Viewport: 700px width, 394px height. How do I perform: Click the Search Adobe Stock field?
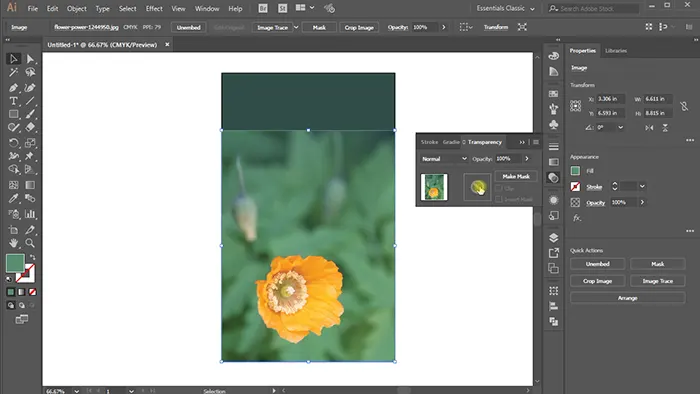tap(594, 8)
